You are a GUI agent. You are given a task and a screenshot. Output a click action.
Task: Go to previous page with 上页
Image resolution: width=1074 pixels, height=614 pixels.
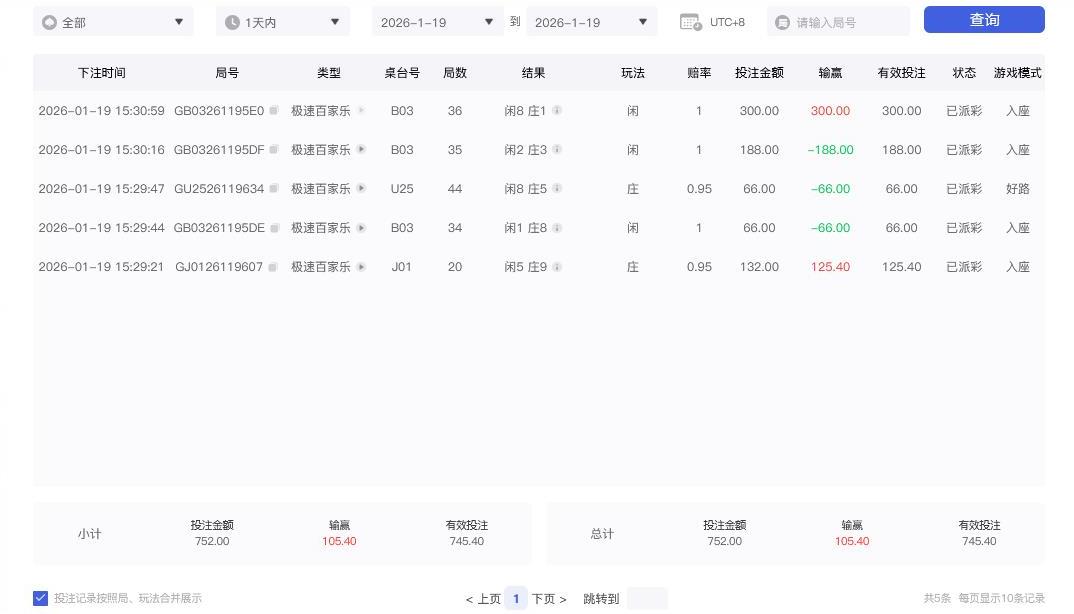pyautogui.click(x=483, y=599)
